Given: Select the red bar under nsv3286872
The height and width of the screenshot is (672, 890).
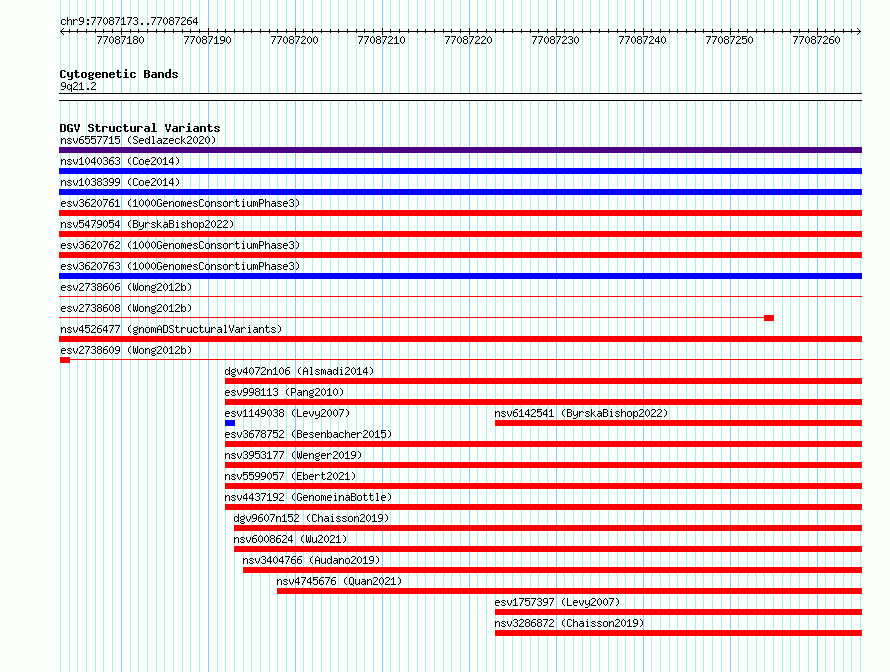Looking at the screenshot, I should [678, 633].
